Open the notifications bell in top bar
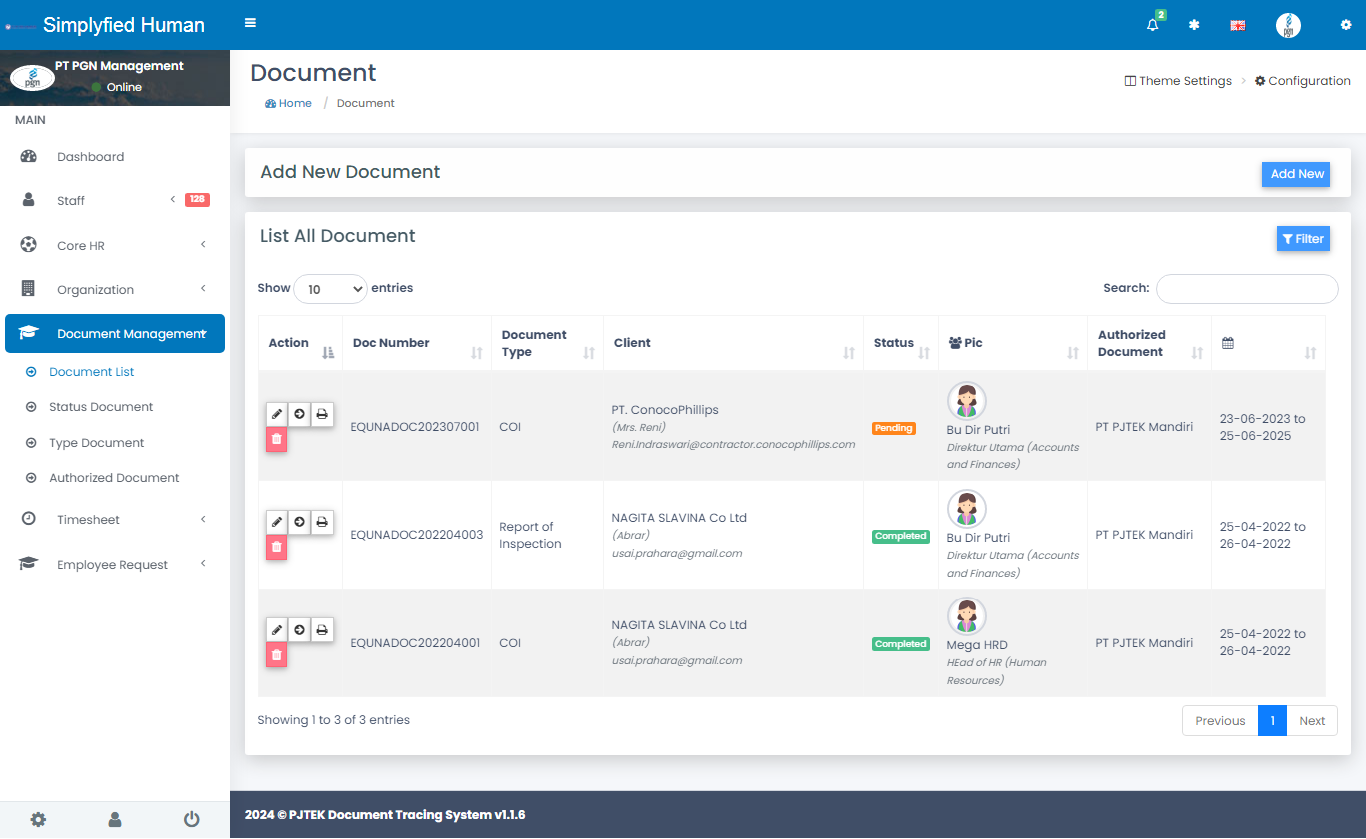Image resolution: width=1366 pixels, height=839 pixels. pos(1153,25)
